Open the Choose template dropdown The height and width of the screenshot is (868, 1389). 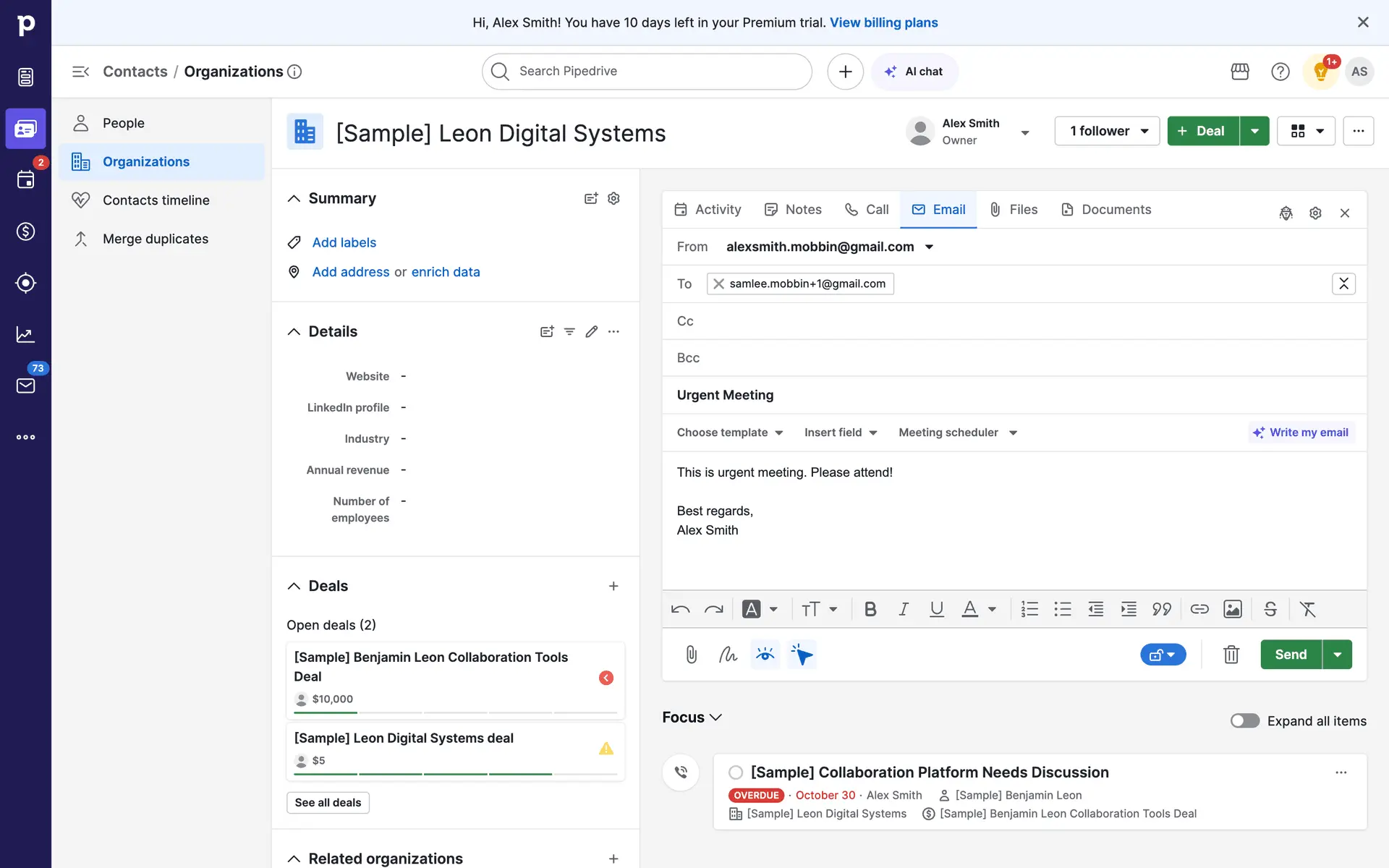click(730, 433)
